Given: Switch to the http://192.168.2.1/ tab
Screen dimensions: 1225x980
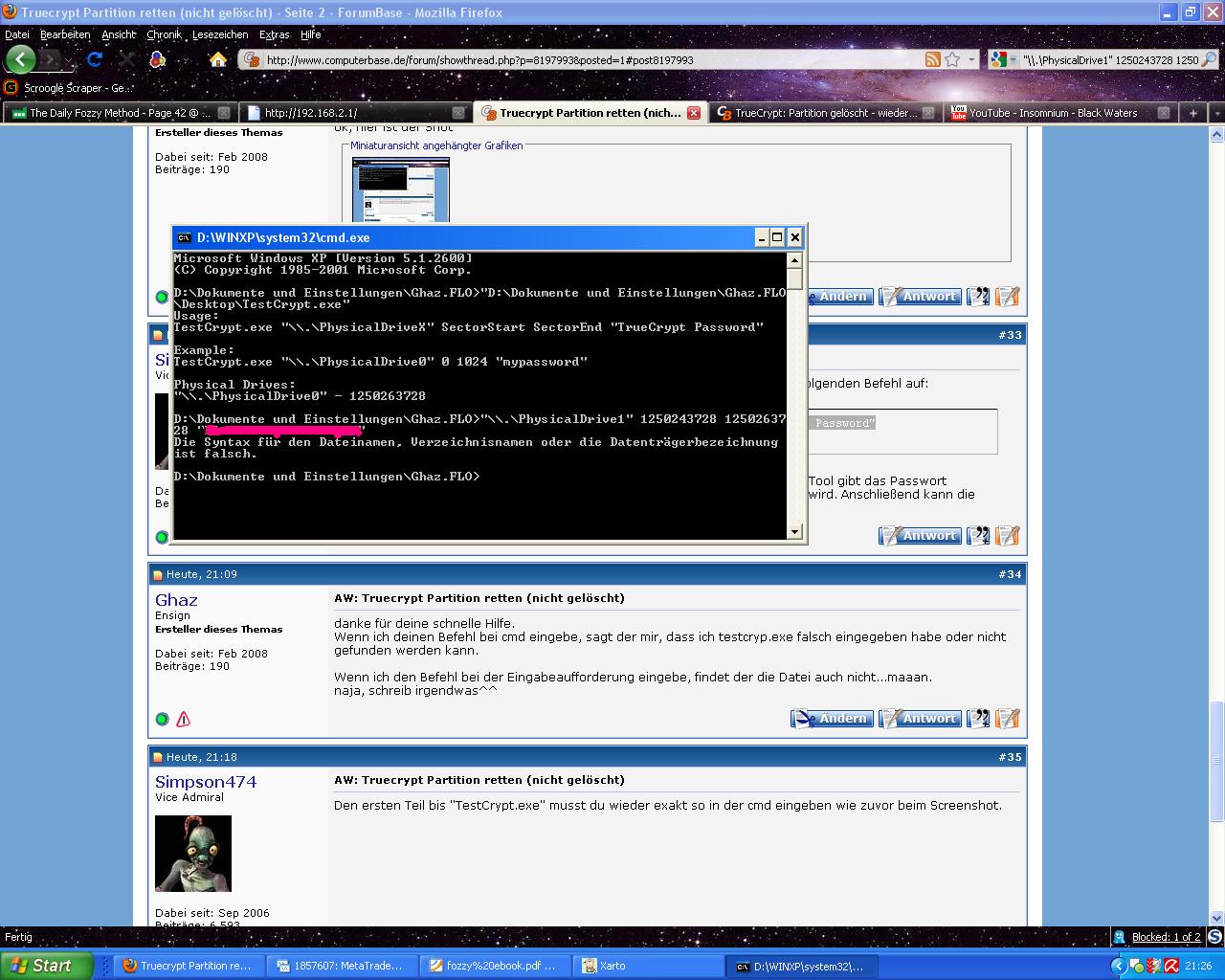Looking at the screenshot, I should click(x=354, y=113).
